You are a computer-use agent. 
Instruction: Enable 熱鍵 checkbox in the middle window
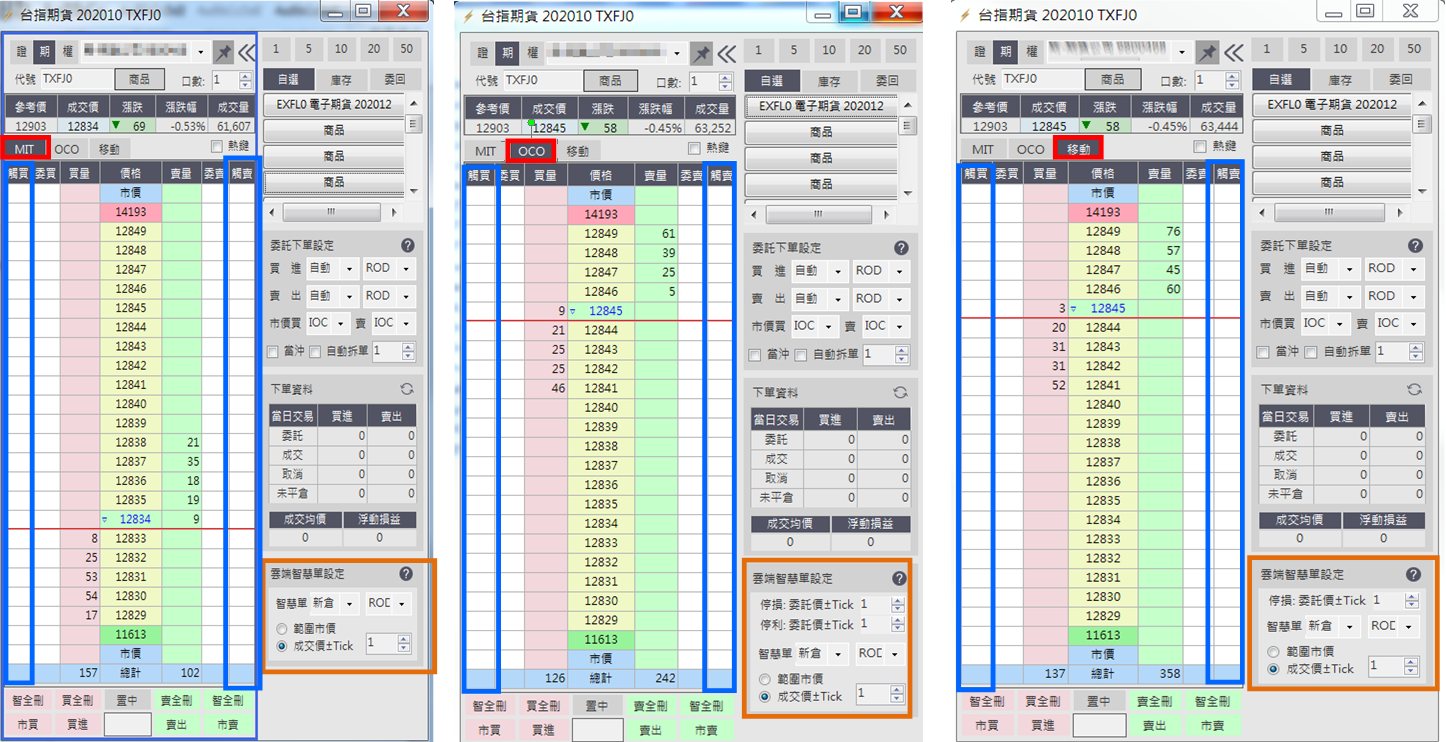point(695,149)
